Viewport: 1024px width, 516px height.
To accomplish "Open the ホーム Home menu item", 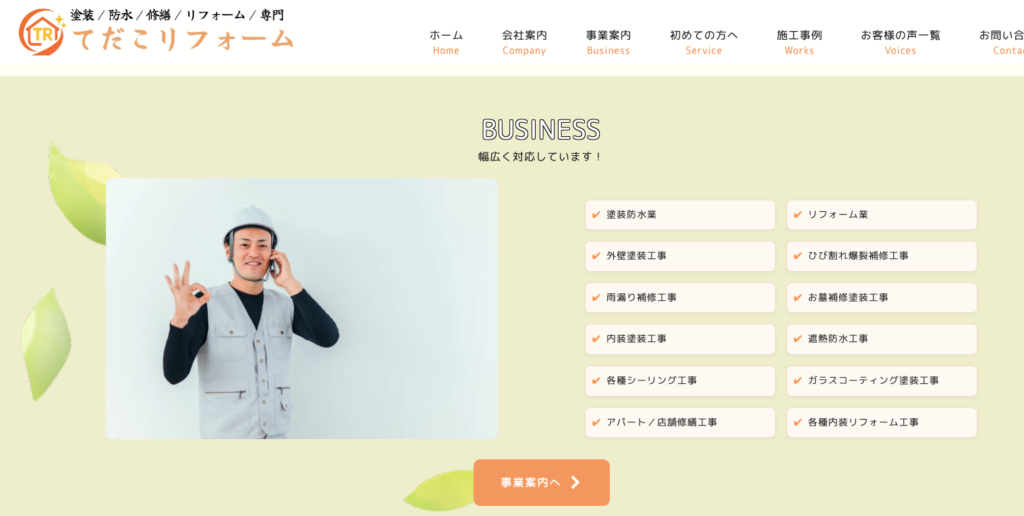I will 446,42.
